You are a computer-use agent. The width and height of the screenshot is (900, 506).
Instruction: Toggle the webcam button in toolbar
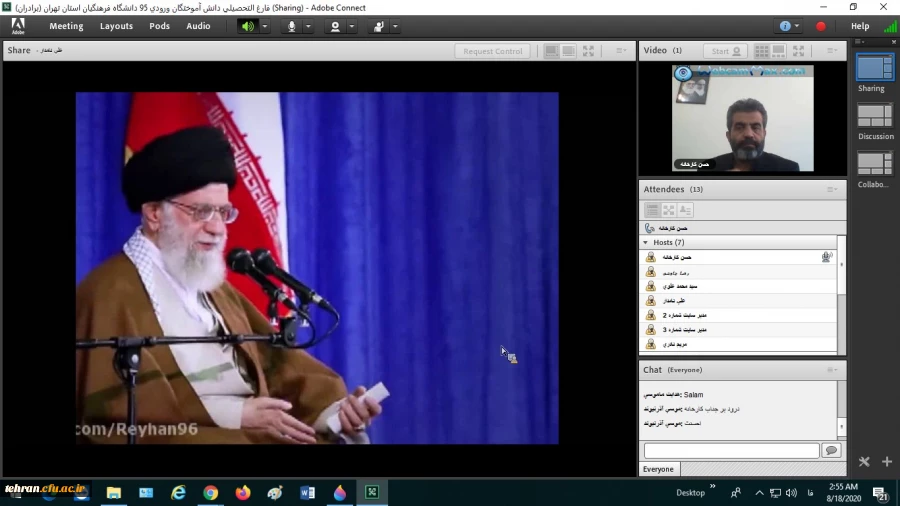(x=335, y=26)
